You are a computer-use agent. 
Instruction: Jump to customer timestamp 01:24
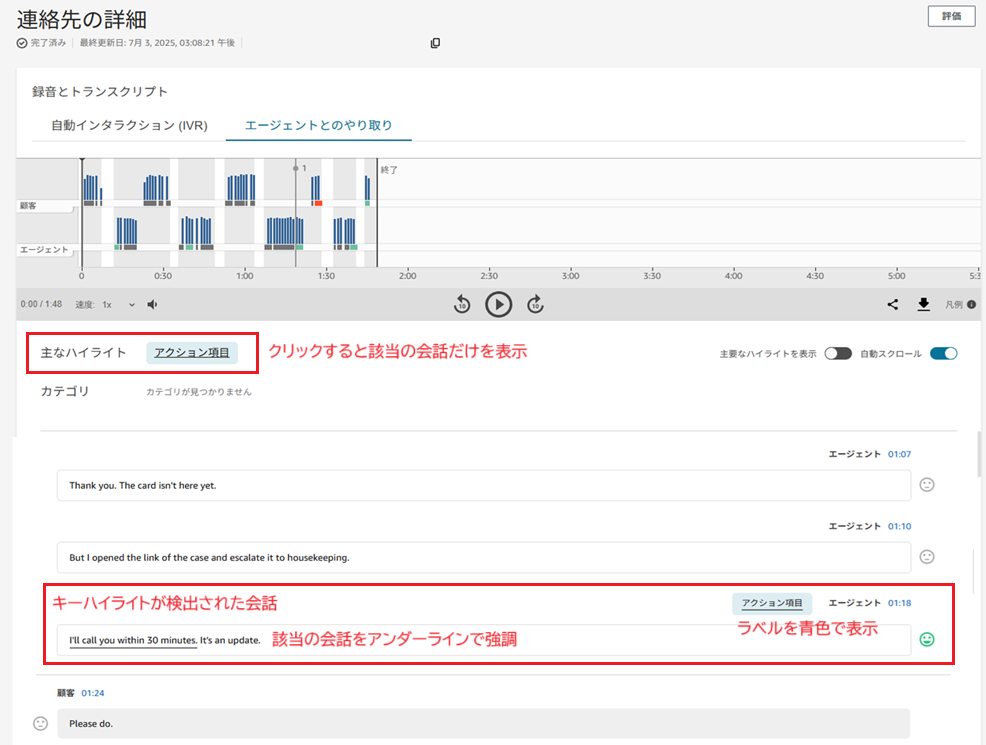pyautogui.click(x=92, y=693)
